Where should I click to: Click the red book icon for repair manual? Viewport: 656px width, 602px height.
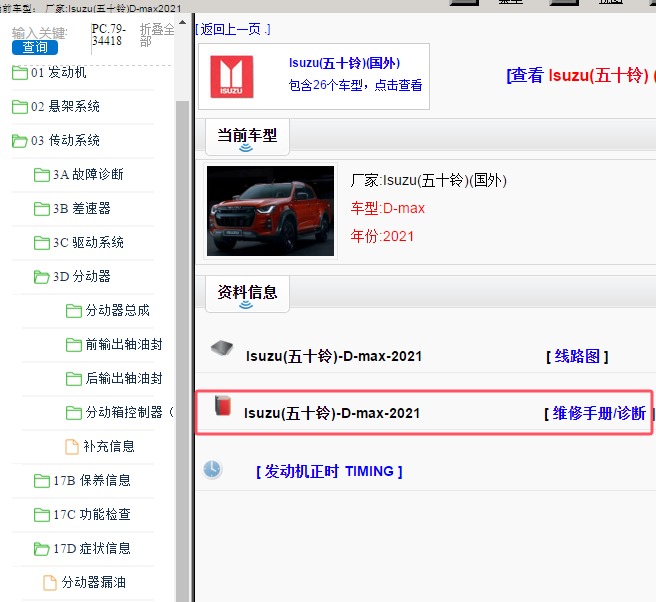click(223, 405)
